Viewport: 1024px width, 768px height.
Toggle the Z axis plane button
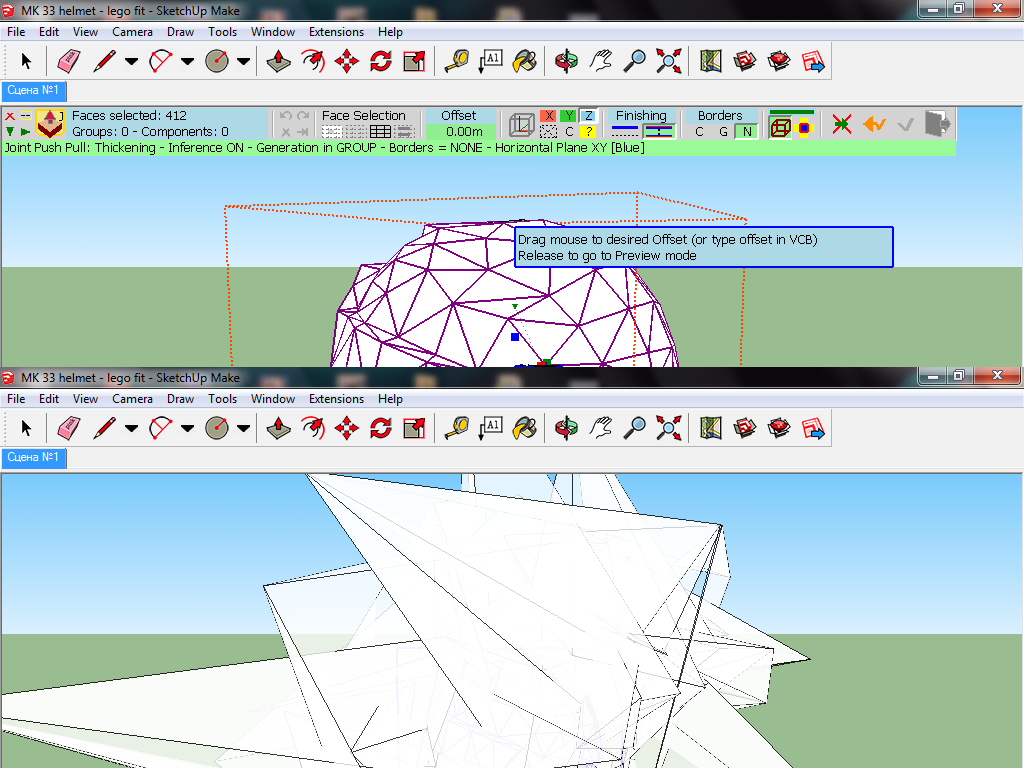pos(589,116)
